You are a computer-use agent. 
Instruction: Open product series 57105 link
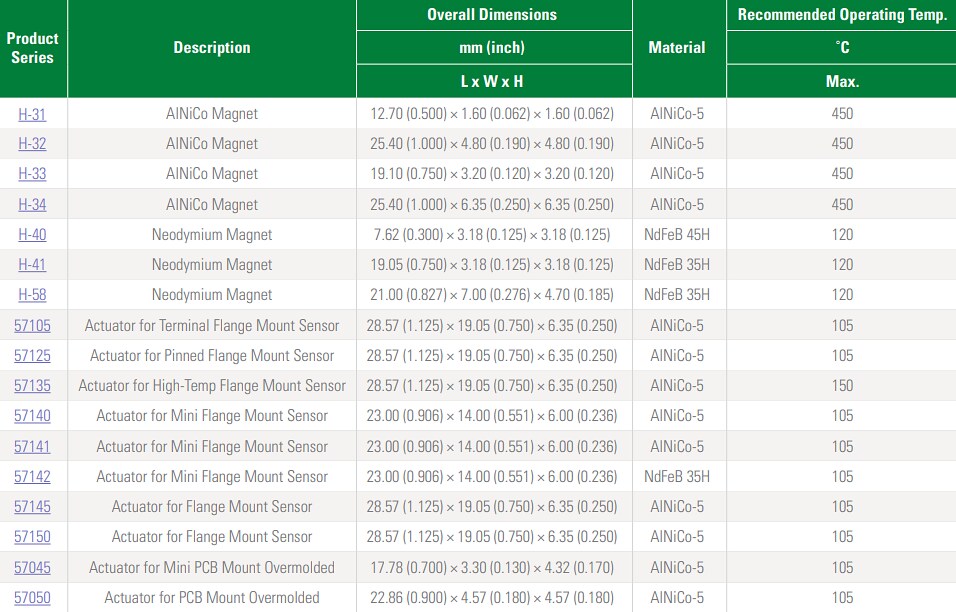pos(32,325)
